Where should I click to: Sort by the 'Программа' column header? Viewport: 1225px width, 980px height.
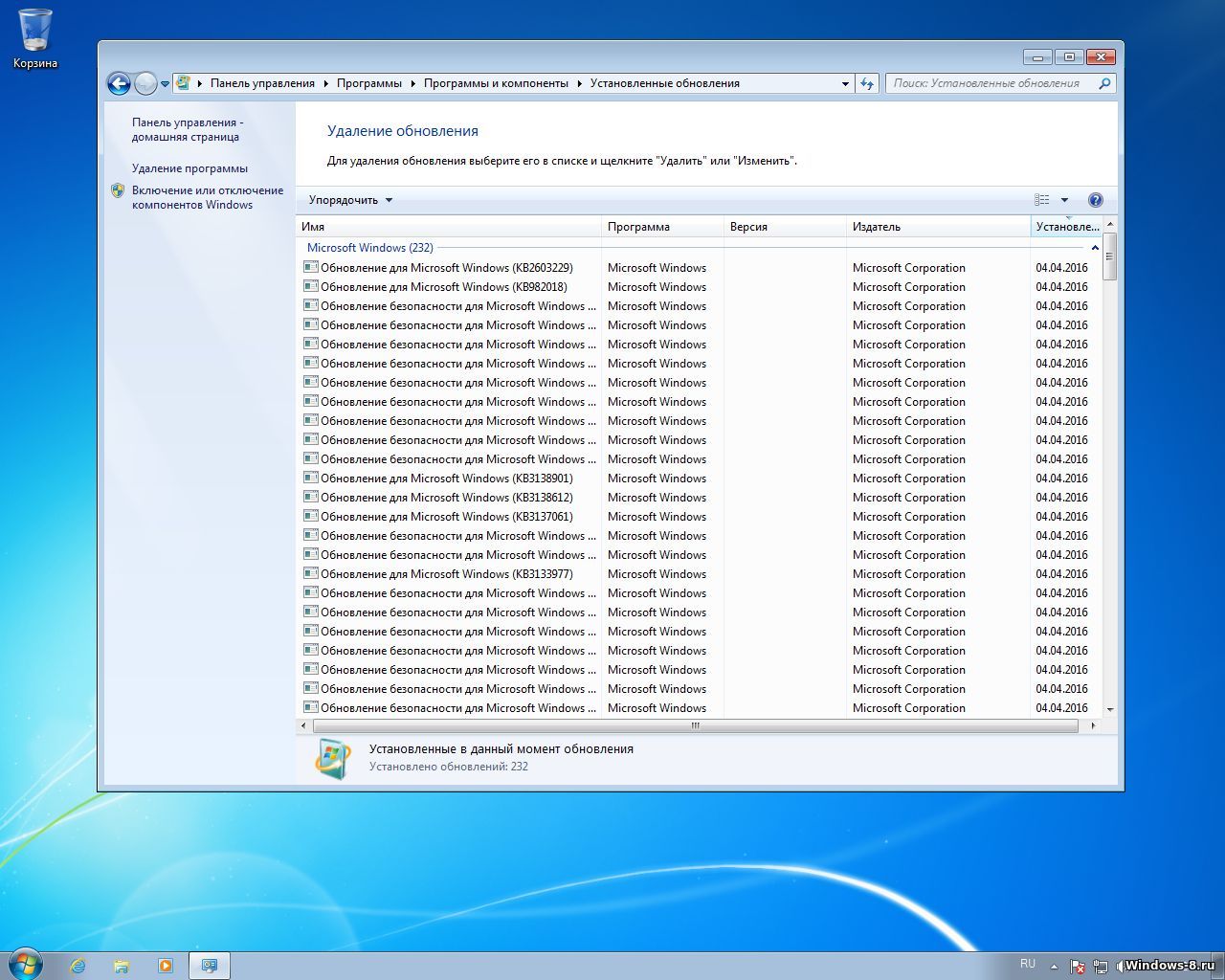click(663, 227)
